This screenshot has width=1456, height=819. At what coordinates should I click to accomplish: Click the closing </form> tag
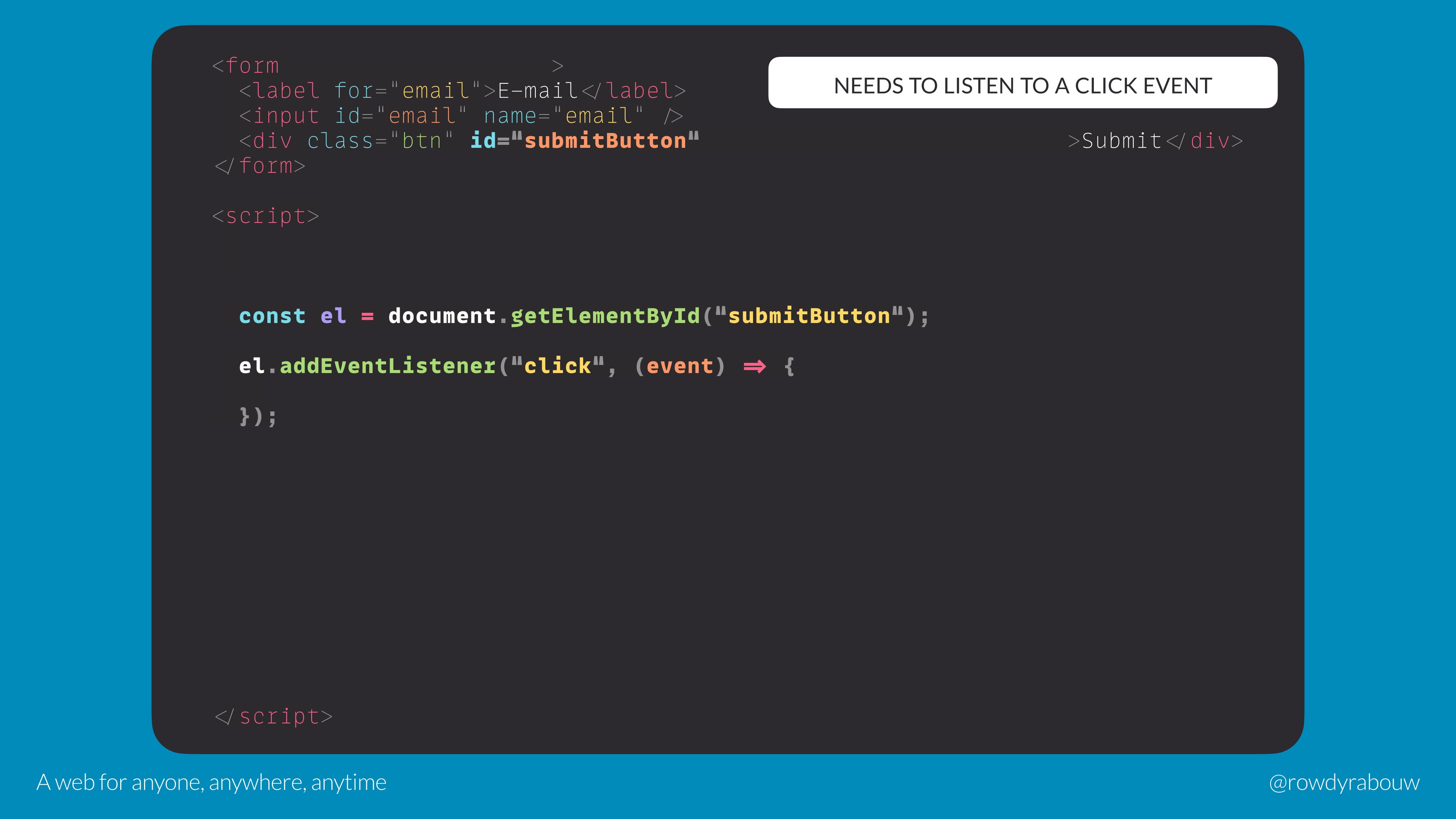[260, 166]
